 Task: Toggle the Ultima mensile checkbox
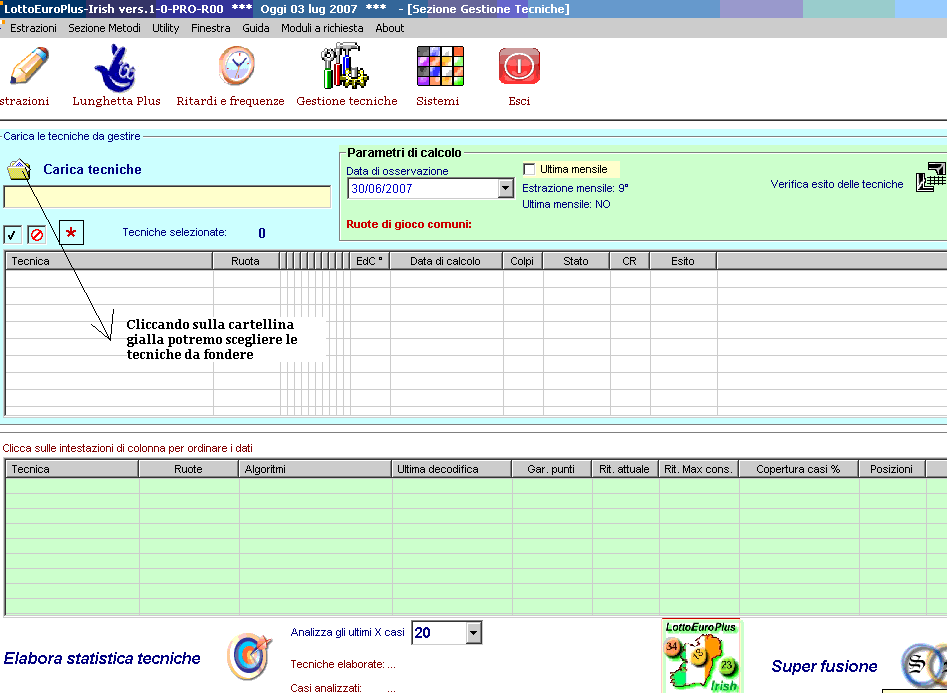click(529, 169)
